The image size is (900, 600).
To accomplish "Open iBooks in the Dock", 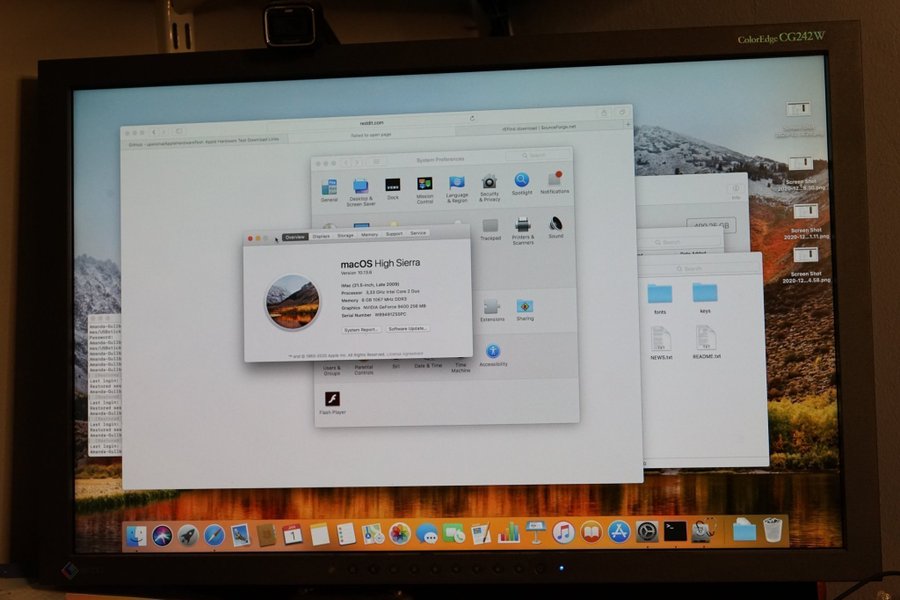I will tap(591, 532).
